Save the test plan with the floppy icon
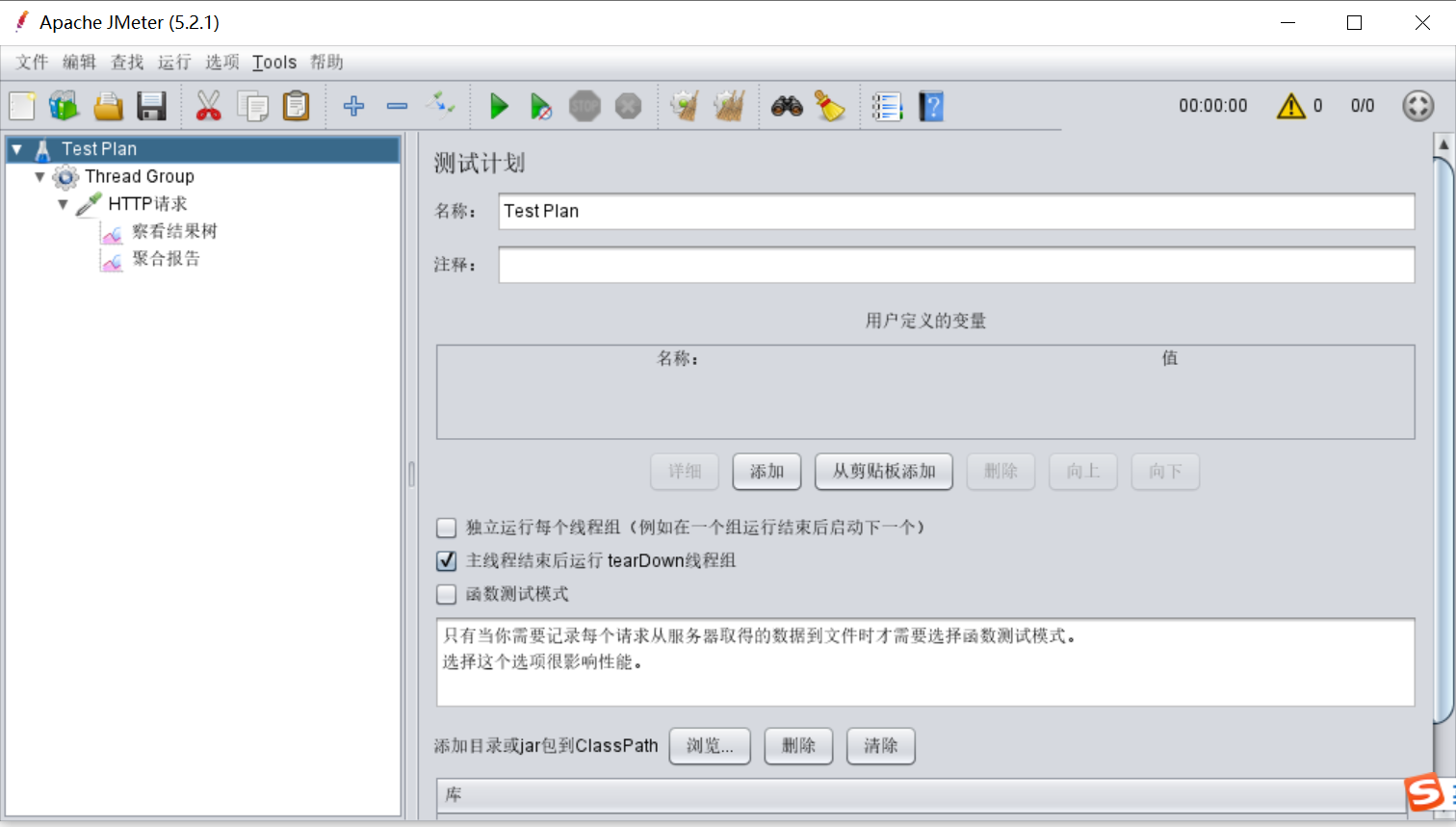The image size is (1456, 827). (x=151, y=106)
